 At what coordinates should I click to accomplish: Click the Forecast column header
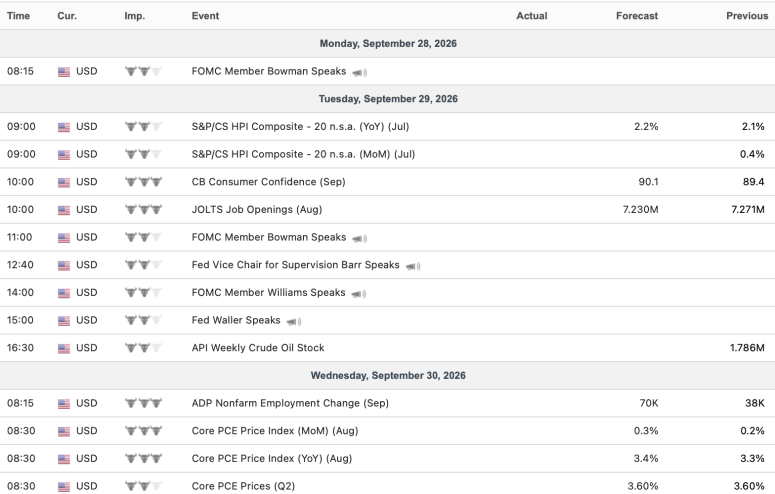(637, 16)
